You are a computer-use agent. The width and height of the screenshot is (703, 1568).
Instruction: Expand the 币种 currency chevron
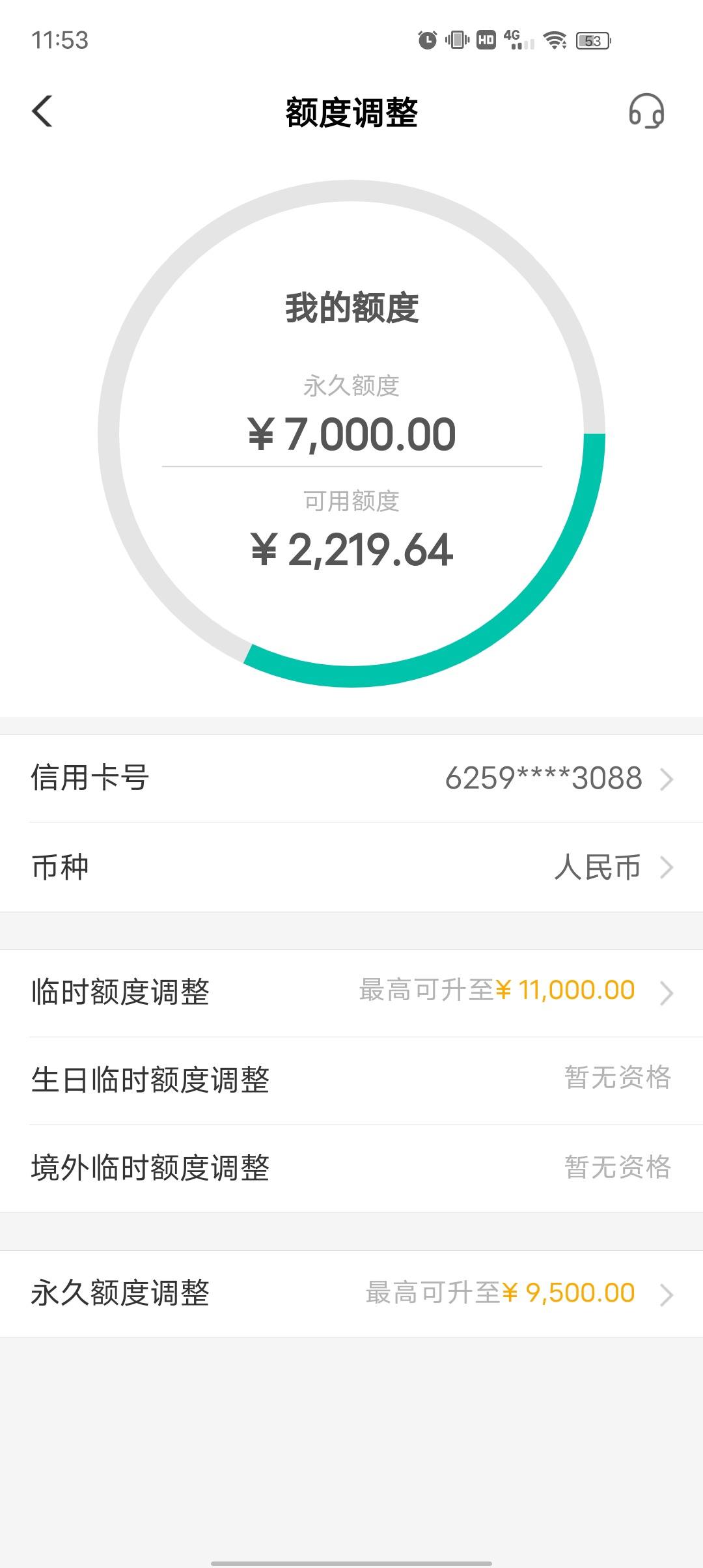pyautogui.click(x=666, y=867)
